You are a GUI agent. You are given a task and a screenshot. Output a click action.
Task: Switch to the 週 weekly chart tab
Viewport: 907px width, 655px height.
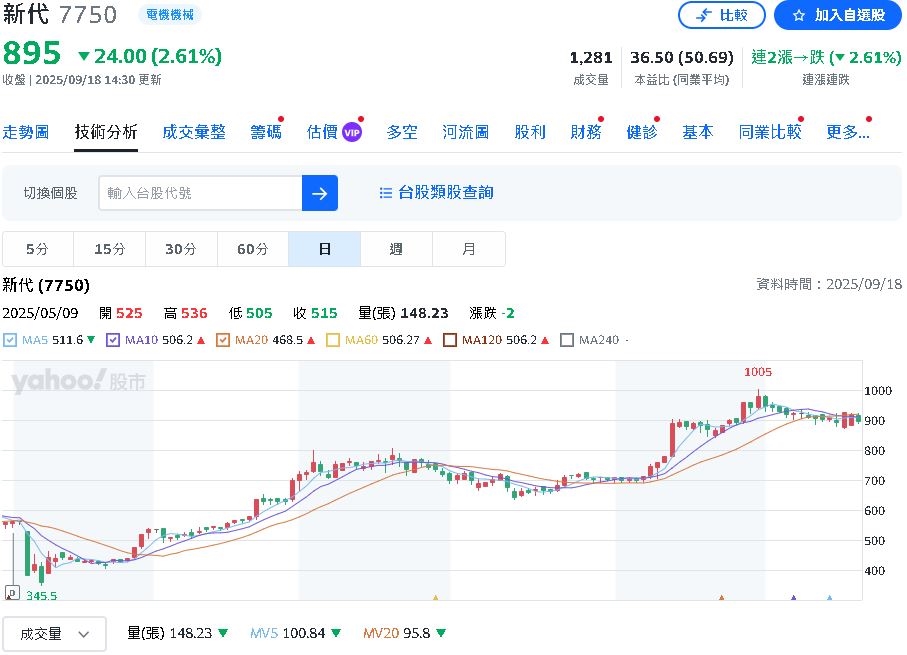396,248
